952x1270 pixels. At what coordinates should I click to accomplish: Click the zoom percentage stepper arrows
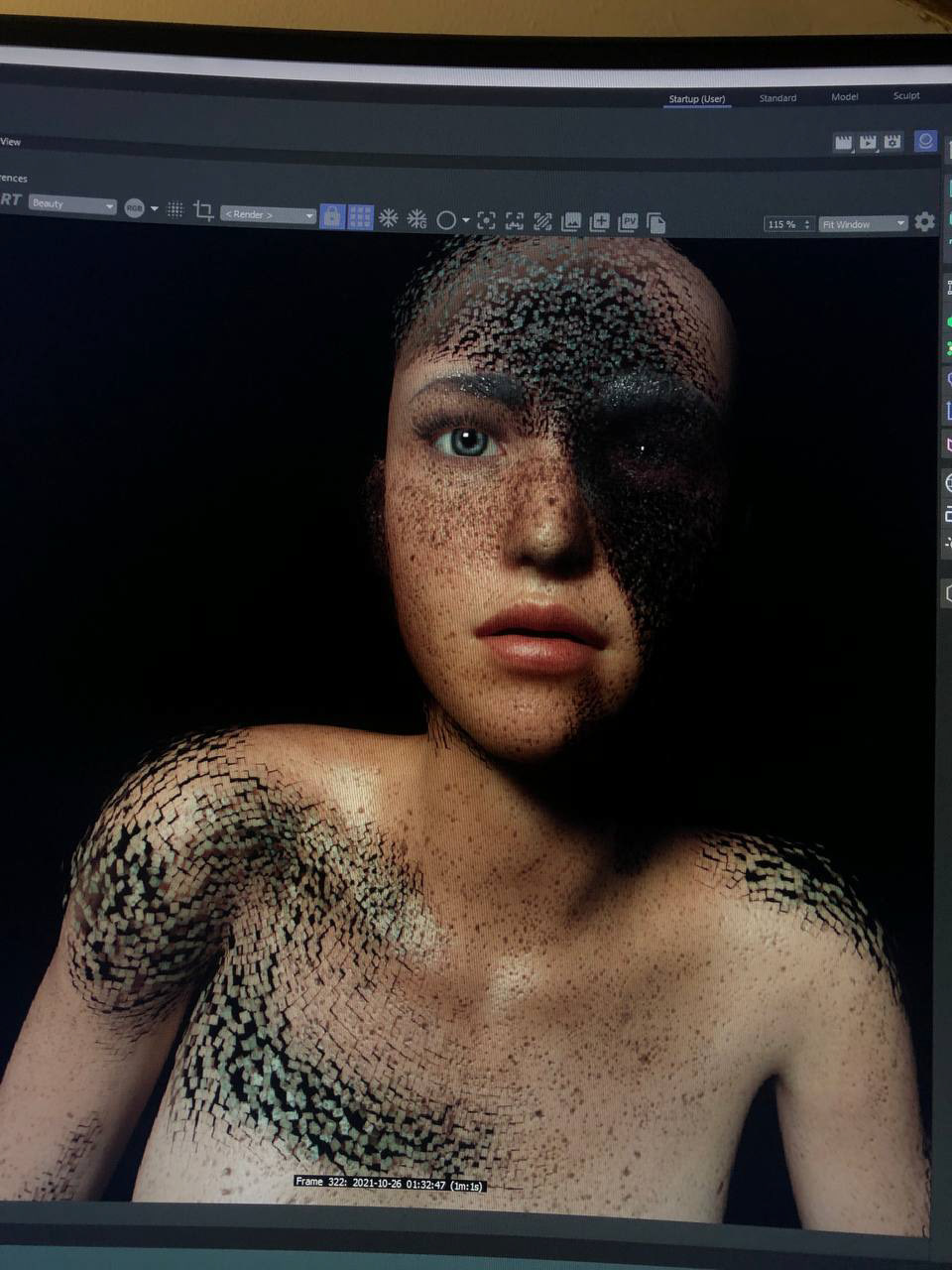tap(807, 225)
